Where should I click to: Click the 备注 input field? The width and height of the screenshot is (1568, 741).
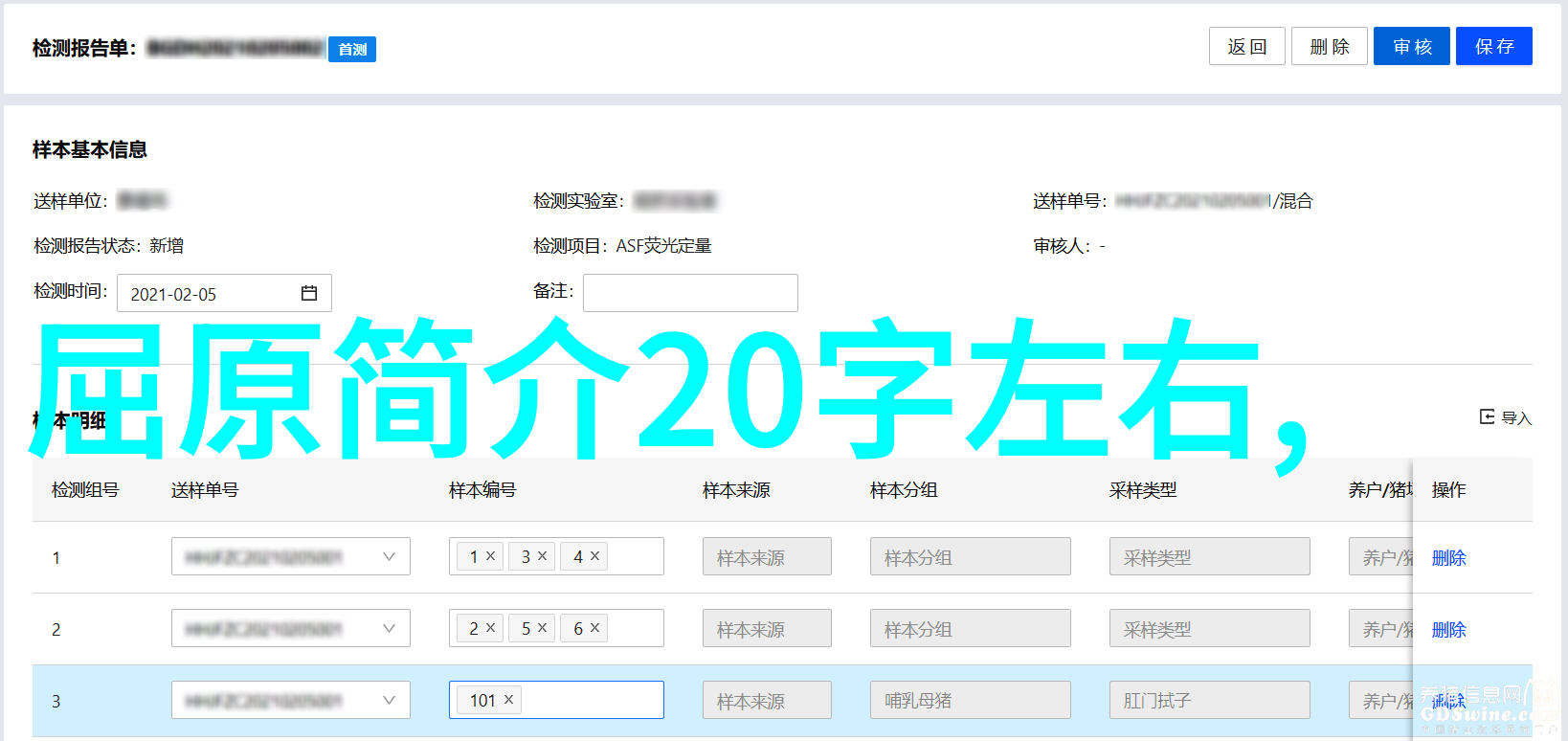pyautogui.click(x=690, y=293)
